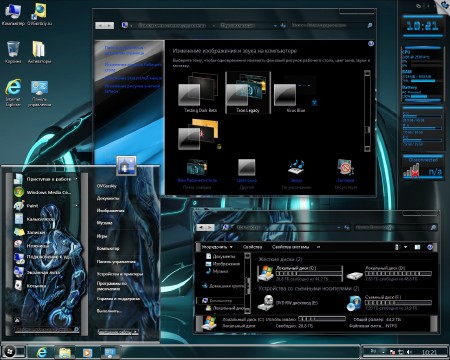Click the system tray clock 10:21
This screenshot has height=360, width=450.
429,352
